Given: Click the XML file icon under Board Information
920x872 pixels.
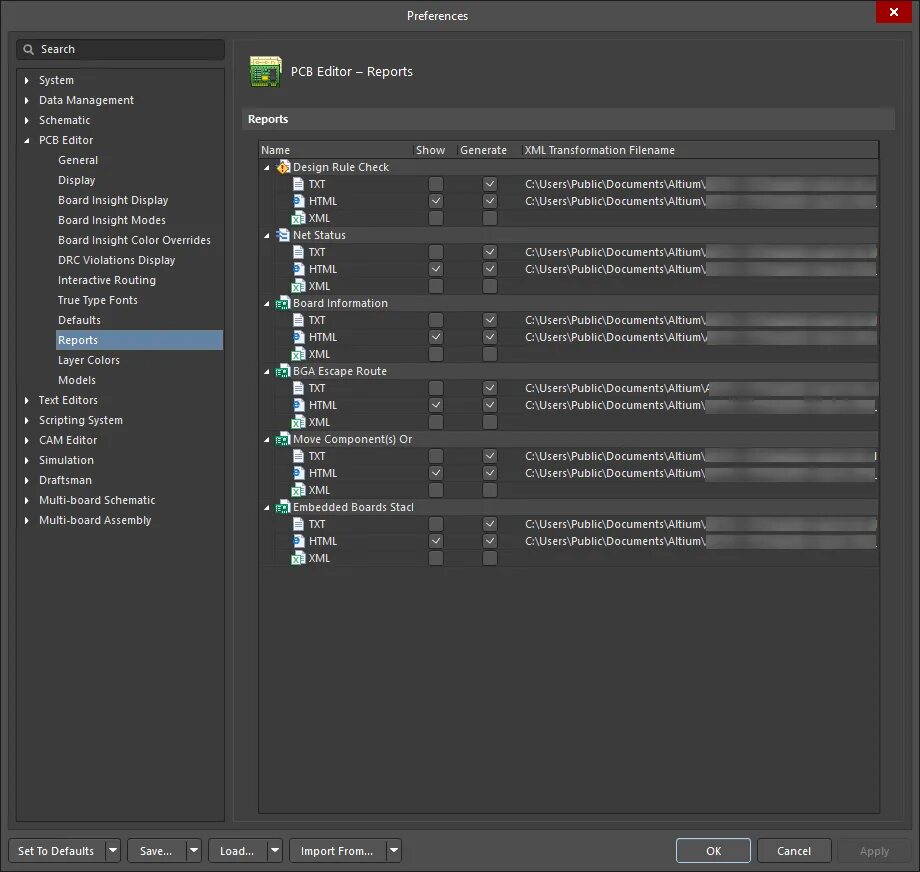Looking at the screenshot, I should click(x=298, y=354).
